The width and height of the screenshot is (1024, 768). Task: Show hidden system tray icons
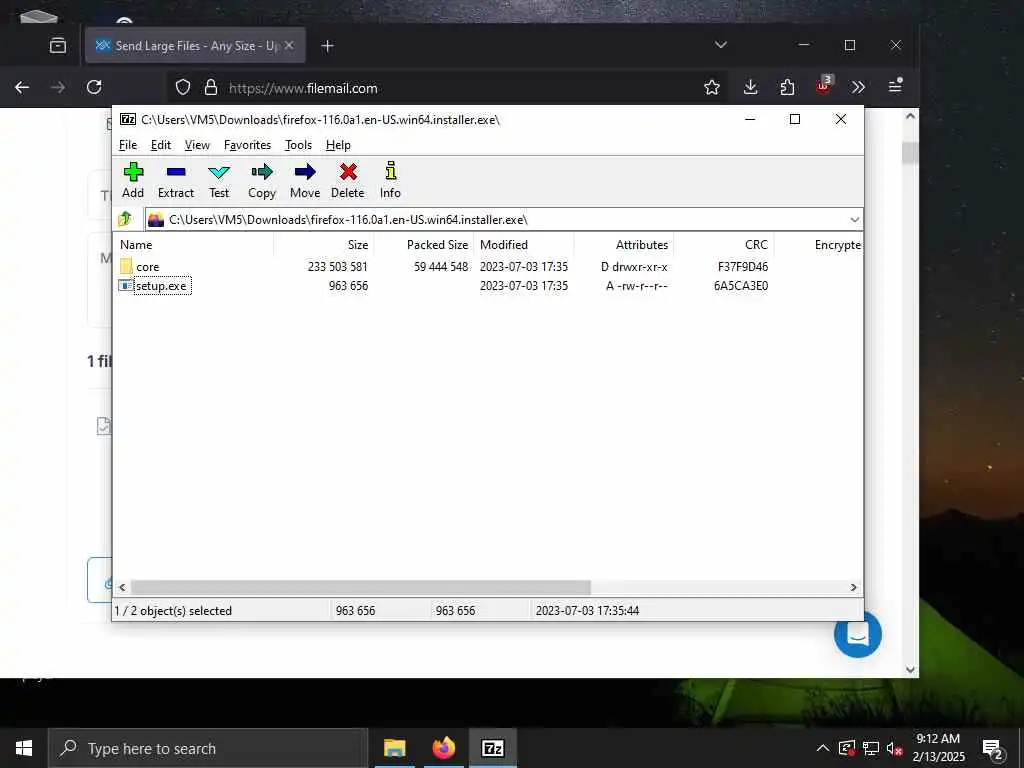pos(823,748)
